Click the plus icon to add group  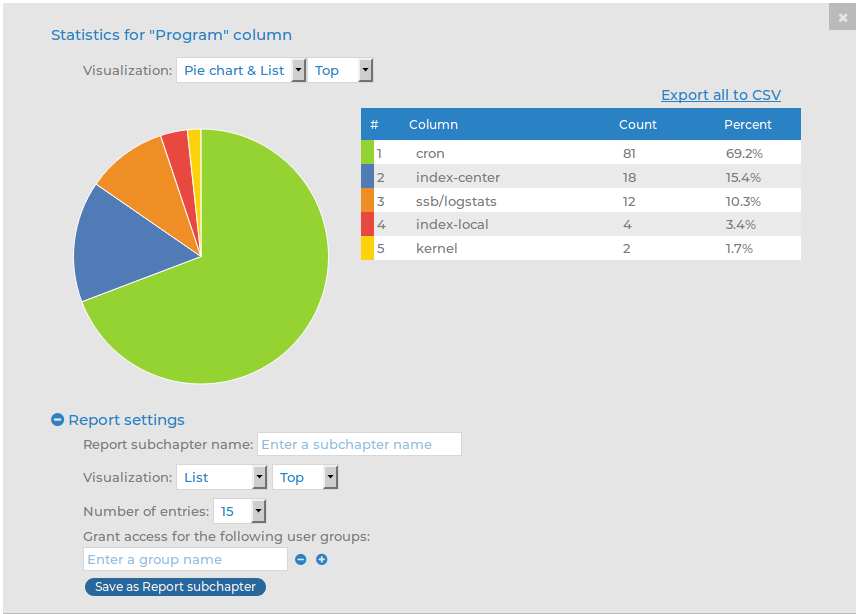[322, 560]
